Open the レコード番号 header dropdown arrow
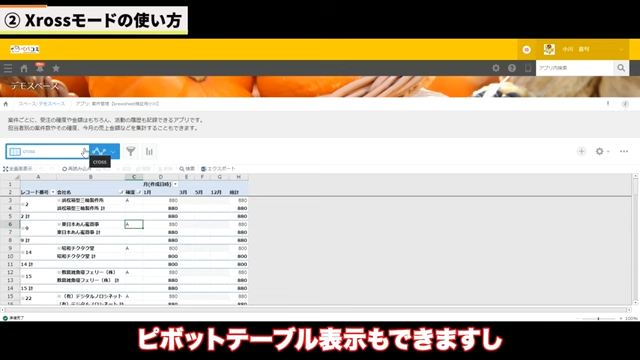Image resolution: width=640 pixels, height=360 pixels. click(53, 192)
